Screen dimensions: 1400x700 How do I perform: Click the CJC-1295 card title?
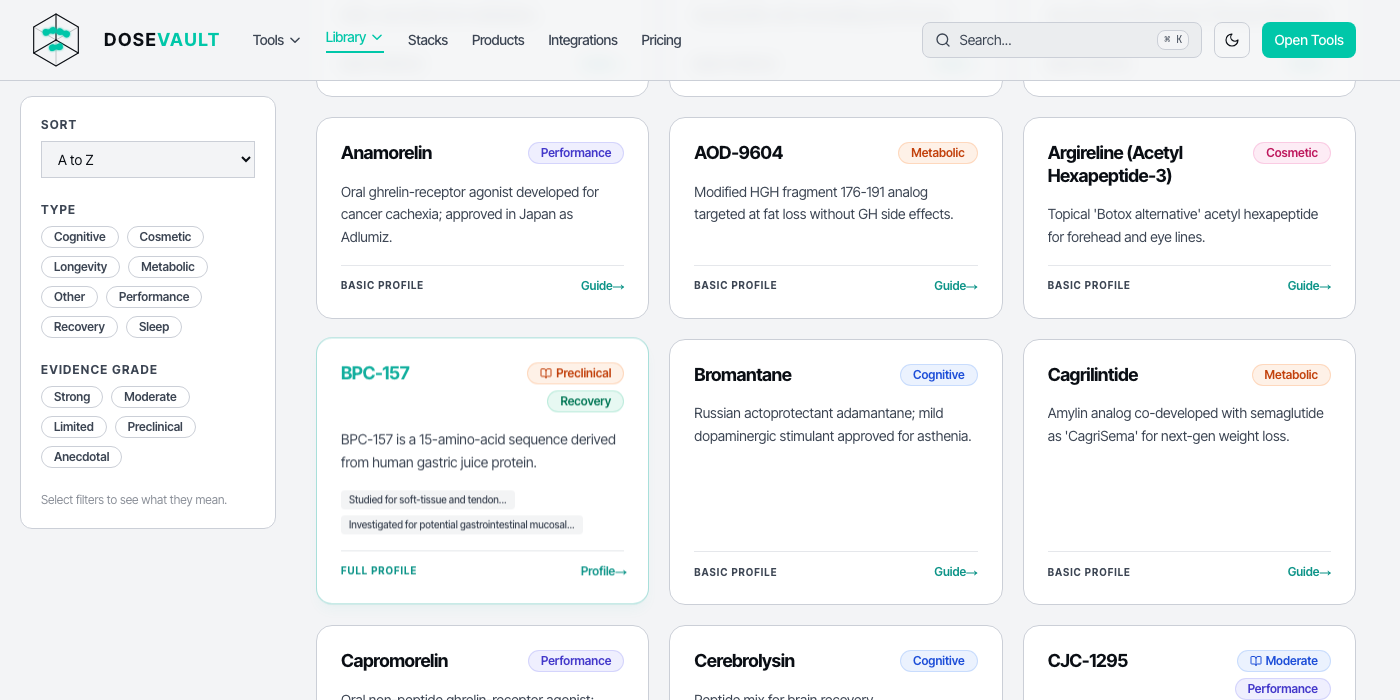(x=1088, y=661)
